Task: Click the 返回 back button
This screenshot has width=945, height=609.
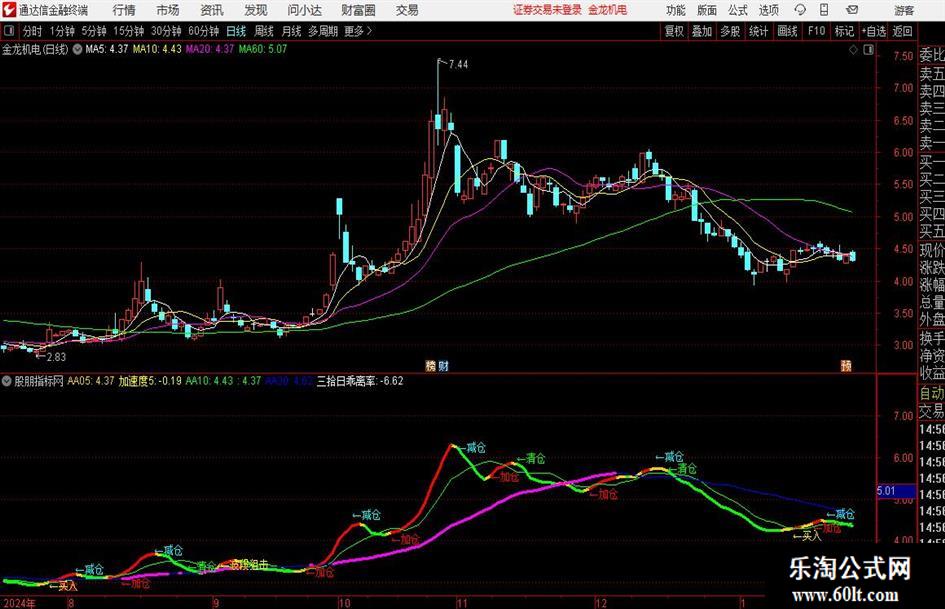Action: tap(902, 31)
